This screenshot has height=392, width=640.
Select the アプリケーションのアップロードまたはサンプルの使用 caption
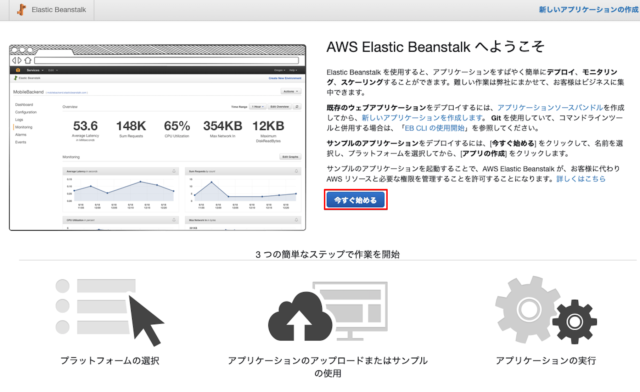[x=328, y=367]
